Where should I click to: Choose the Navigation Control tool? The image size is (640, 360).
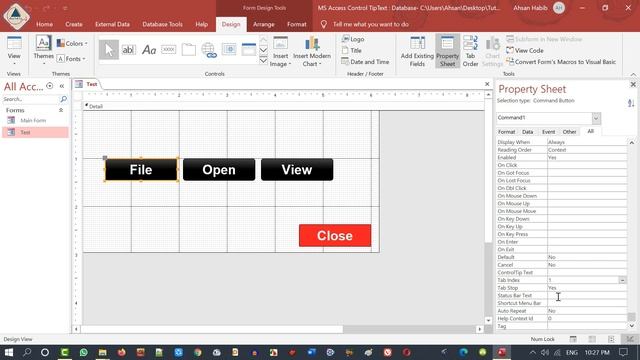point(249,50)
